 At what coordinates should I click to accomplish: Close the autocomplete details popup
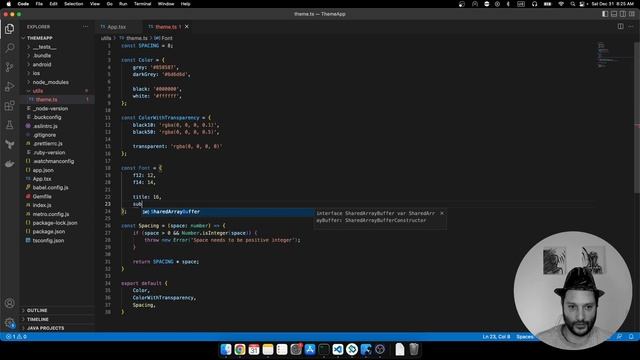pyautogui.click(x=442, y=213)
